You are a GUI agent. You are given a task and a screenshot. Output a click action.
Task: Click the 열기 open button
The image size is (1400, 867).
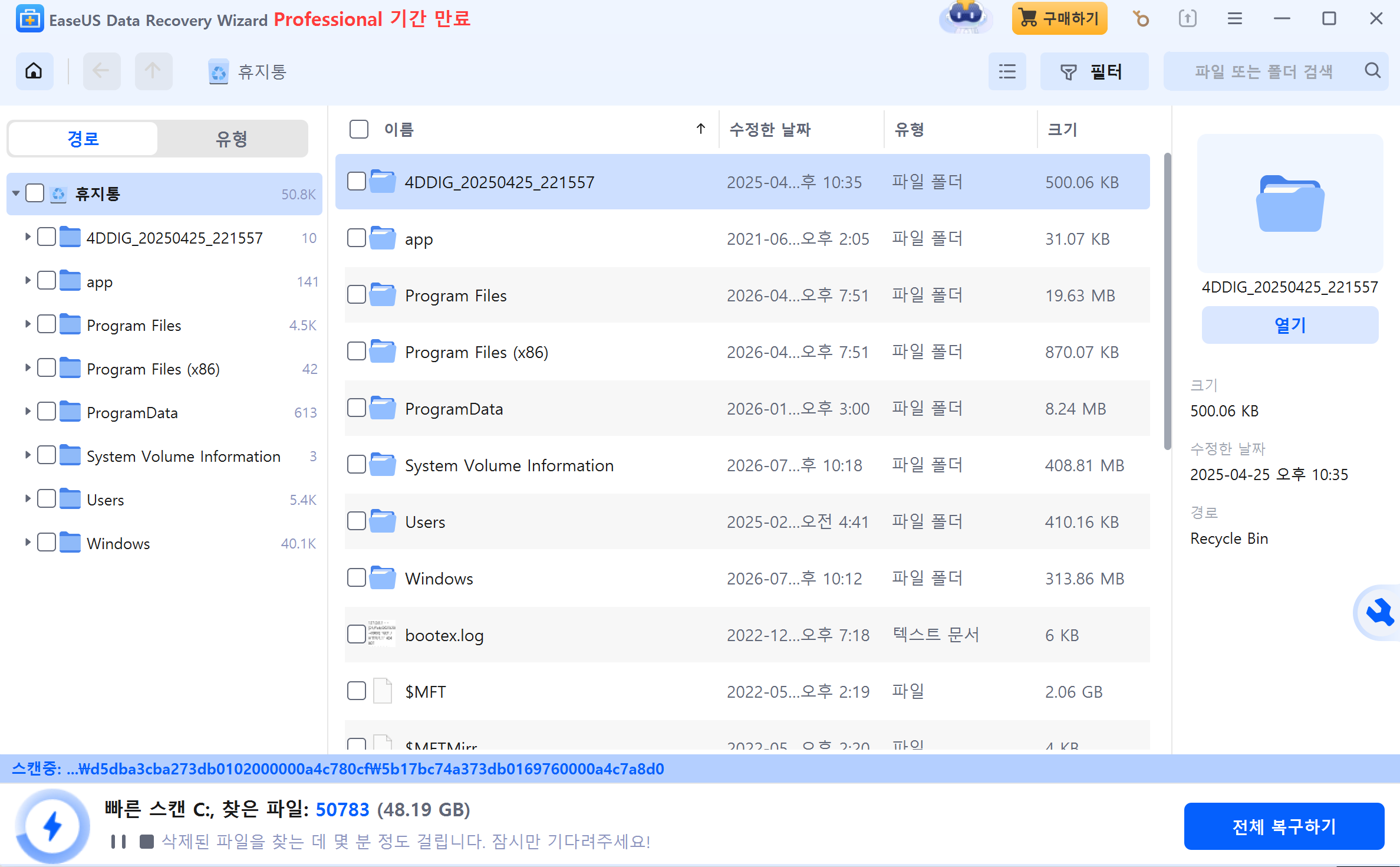(1290, 325)
